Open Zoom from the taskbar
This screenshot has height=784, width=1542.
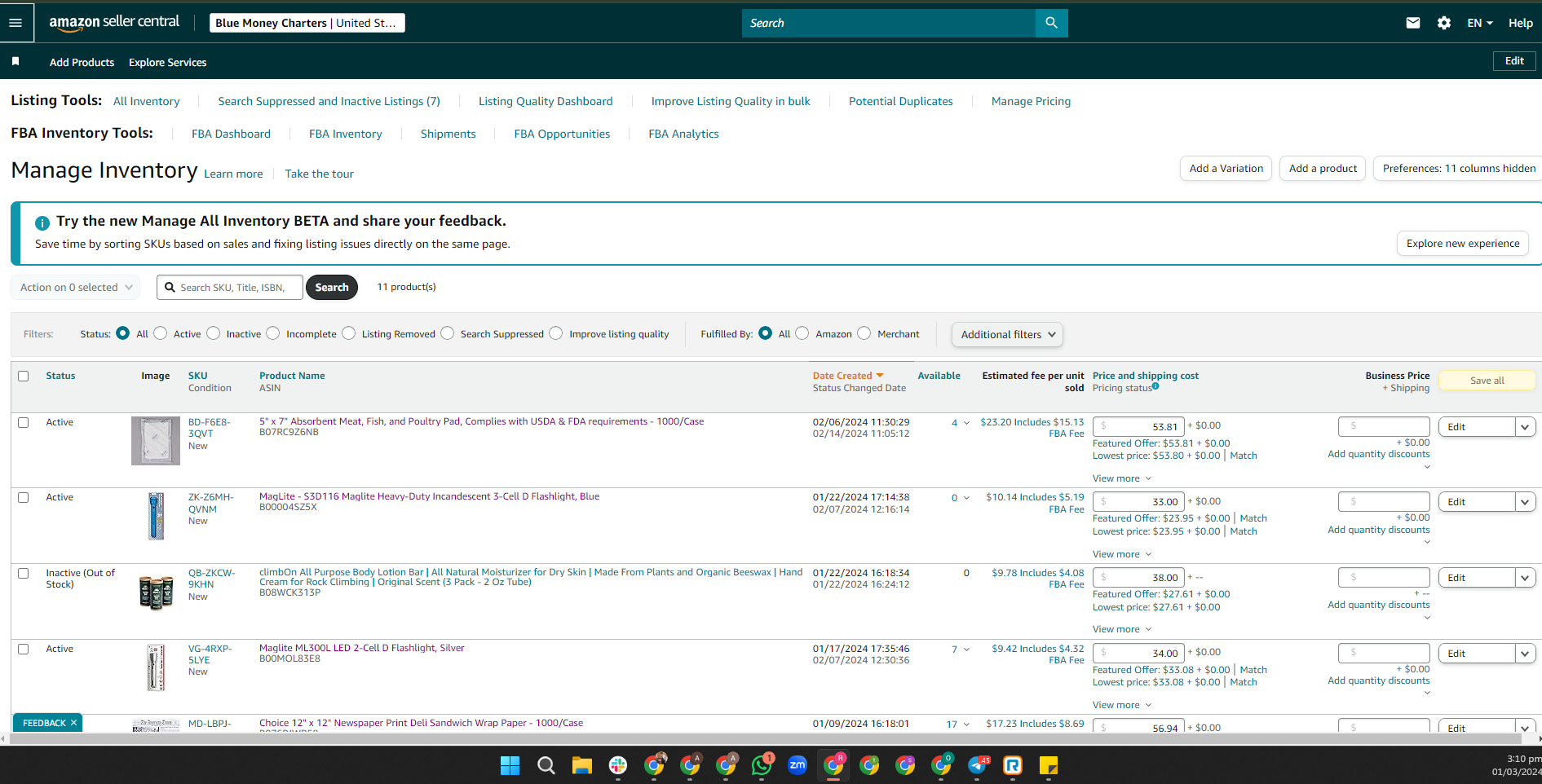pyautogui.click(x=798, y=765)
